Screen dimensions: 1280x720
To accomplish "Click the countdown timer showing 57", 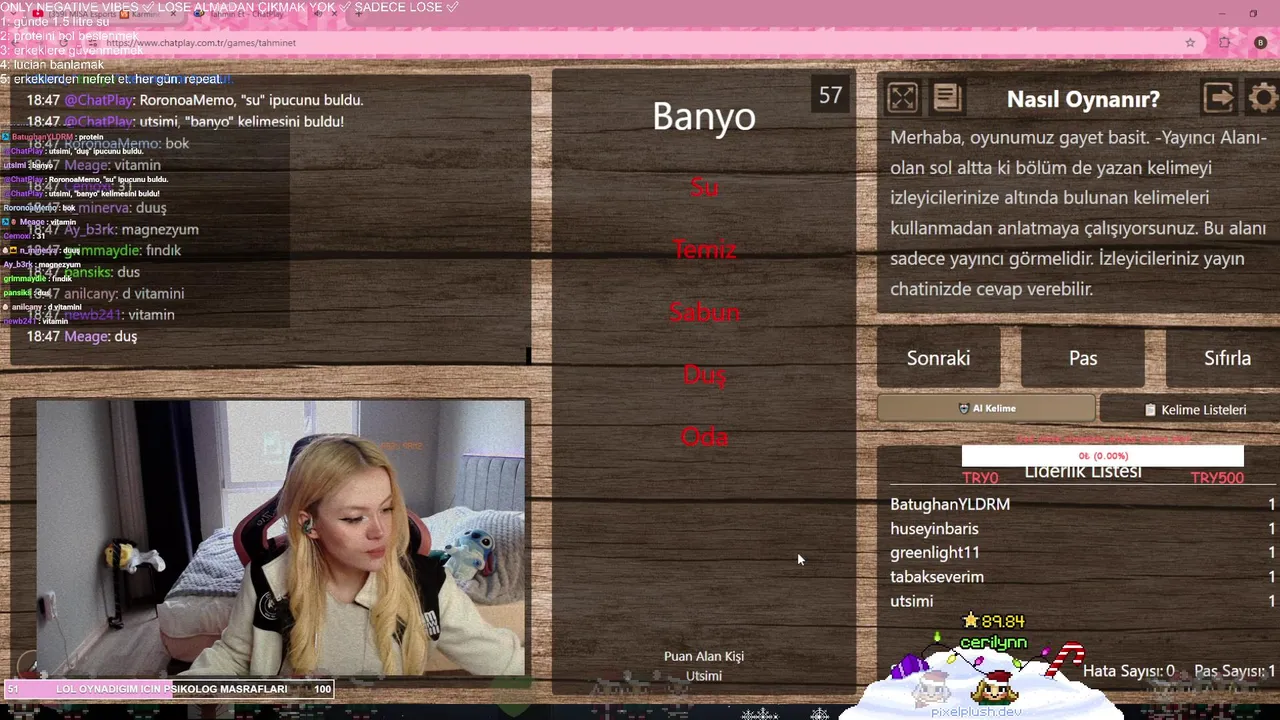I will pos(830,95).
